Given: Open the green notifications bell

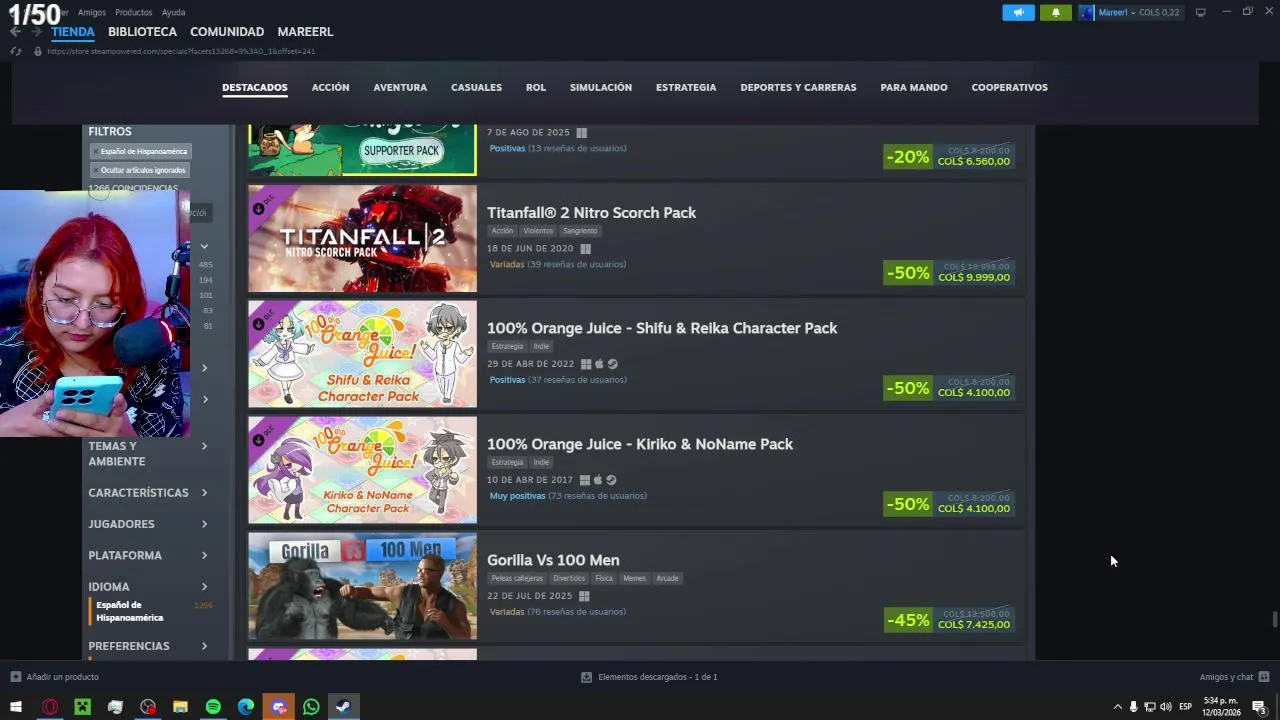Looking at the screenshot, I should coord(1056,12).
